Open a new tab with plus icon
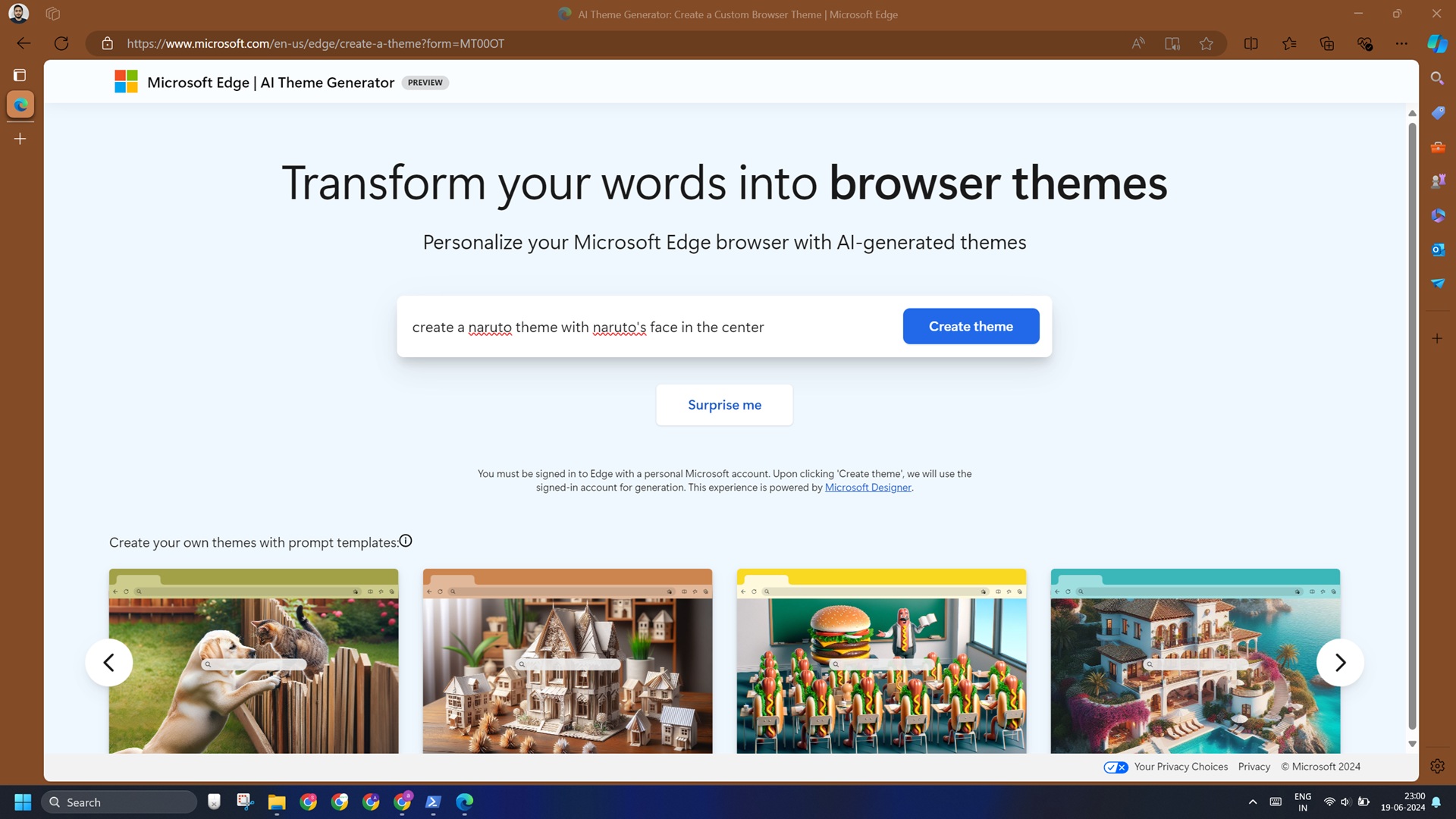 [20, 139]
